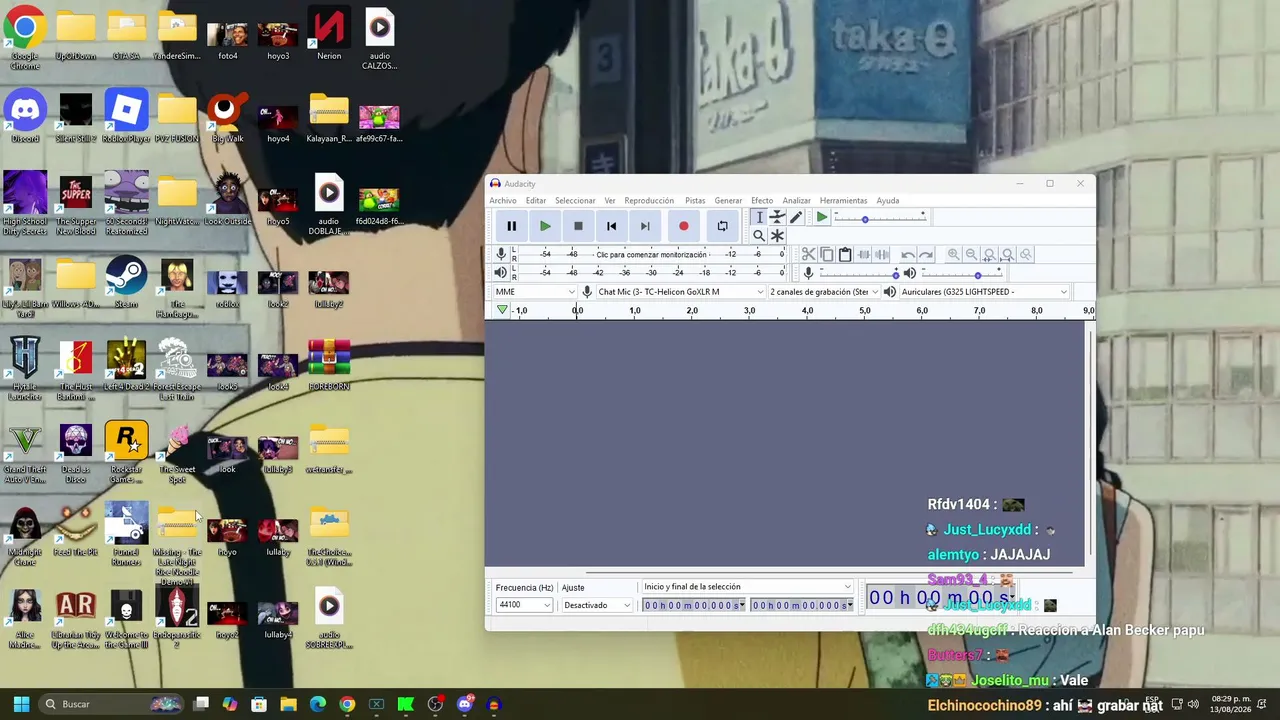Viewport: 1280px width, 720px height.
Task: Click the green Play button
Action: pyautogui.click(x=545, y=226)
